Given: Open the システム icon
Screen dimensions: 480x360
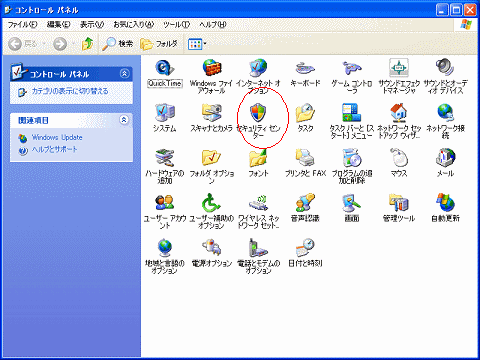Looking at the screenshot, I should (165, 113).
